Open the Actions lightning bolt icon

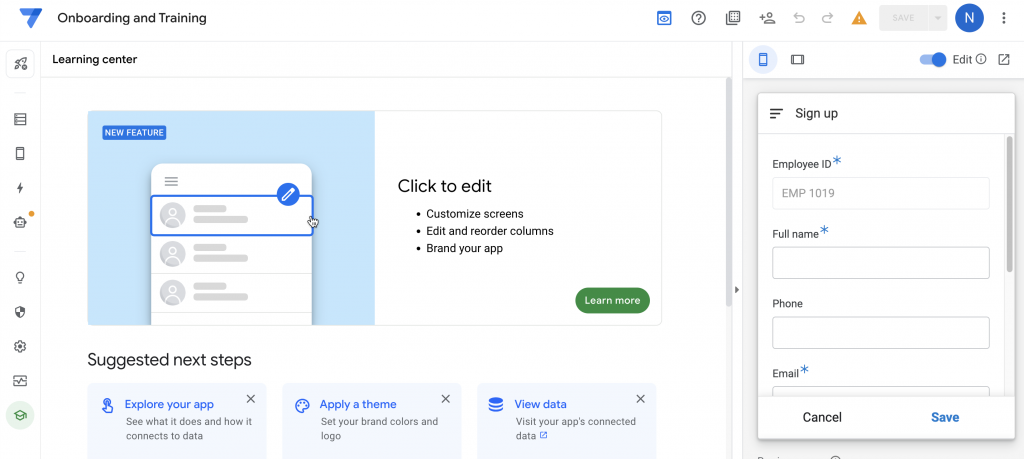click(20, 188)
